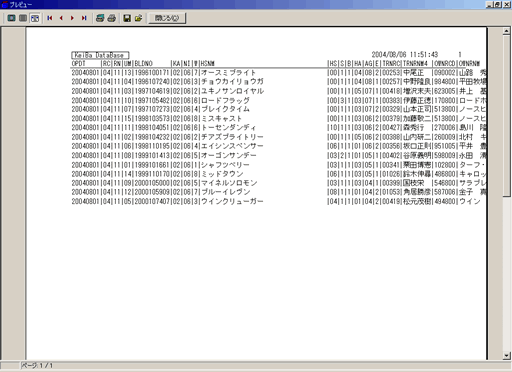
Task: Go to the next page
Action: [72, 18]
